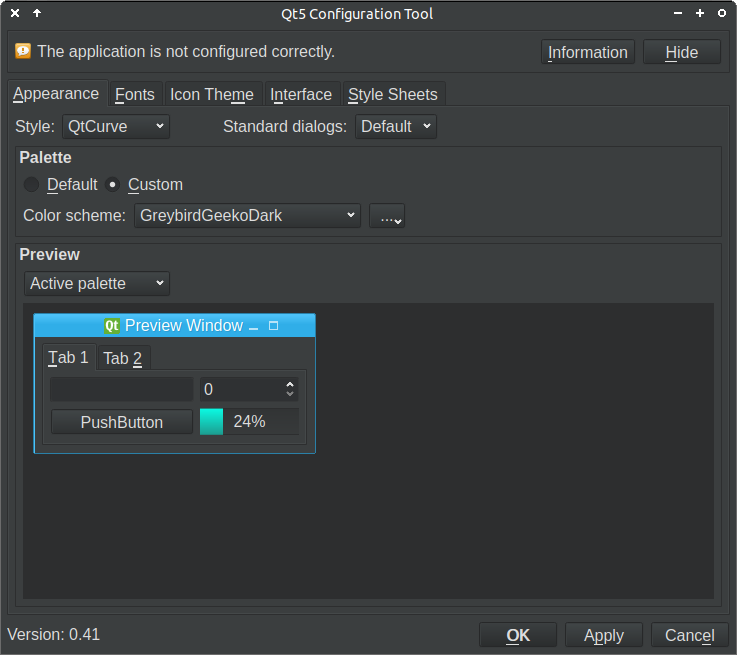737x655 pixels.
Task: Click the 'Standard dialogs:' label
Action: click(x=285, y=126)
